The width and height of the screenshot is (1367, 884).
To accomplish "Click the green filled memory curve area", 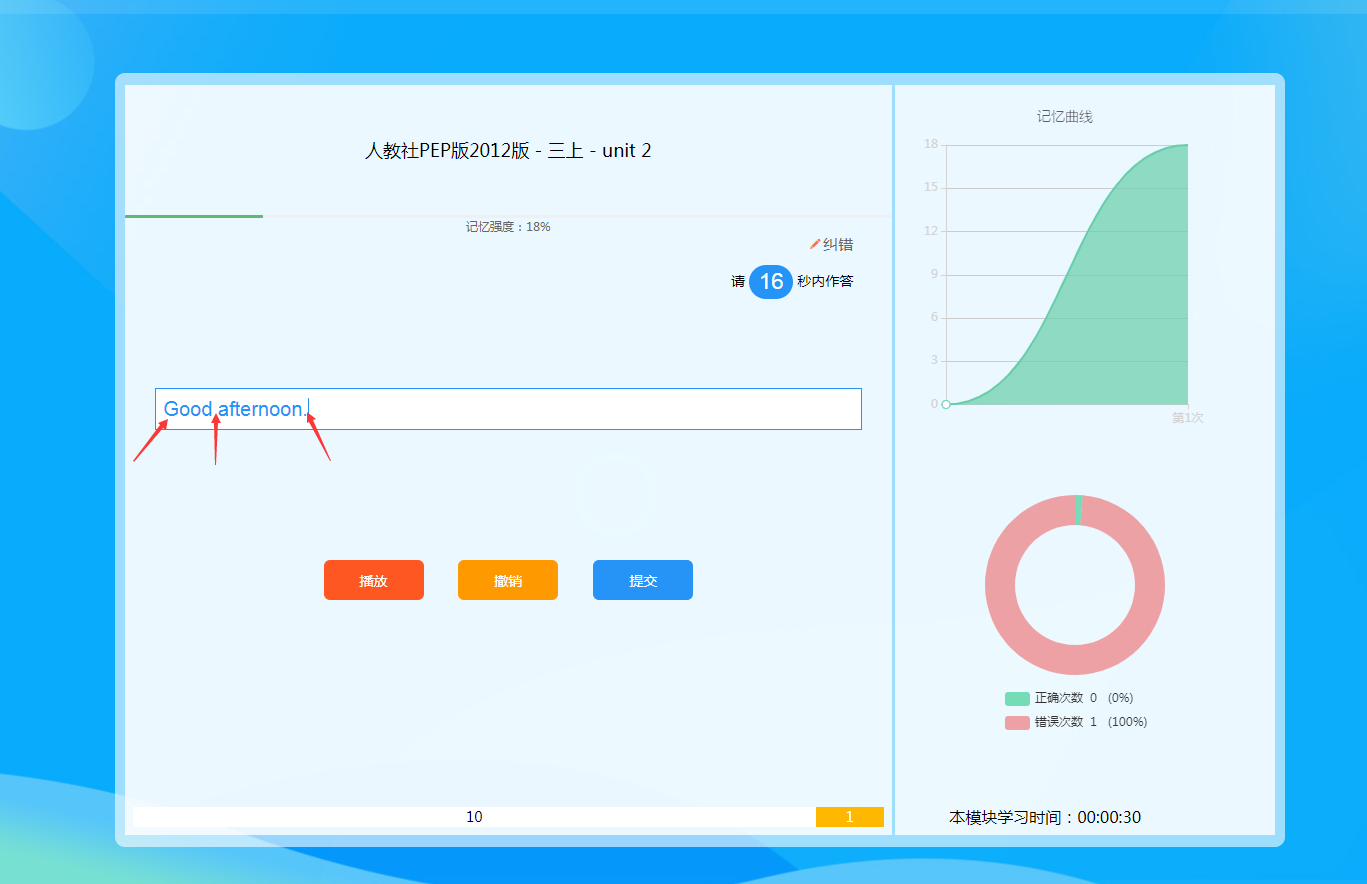I will [x=1130, y=320].
